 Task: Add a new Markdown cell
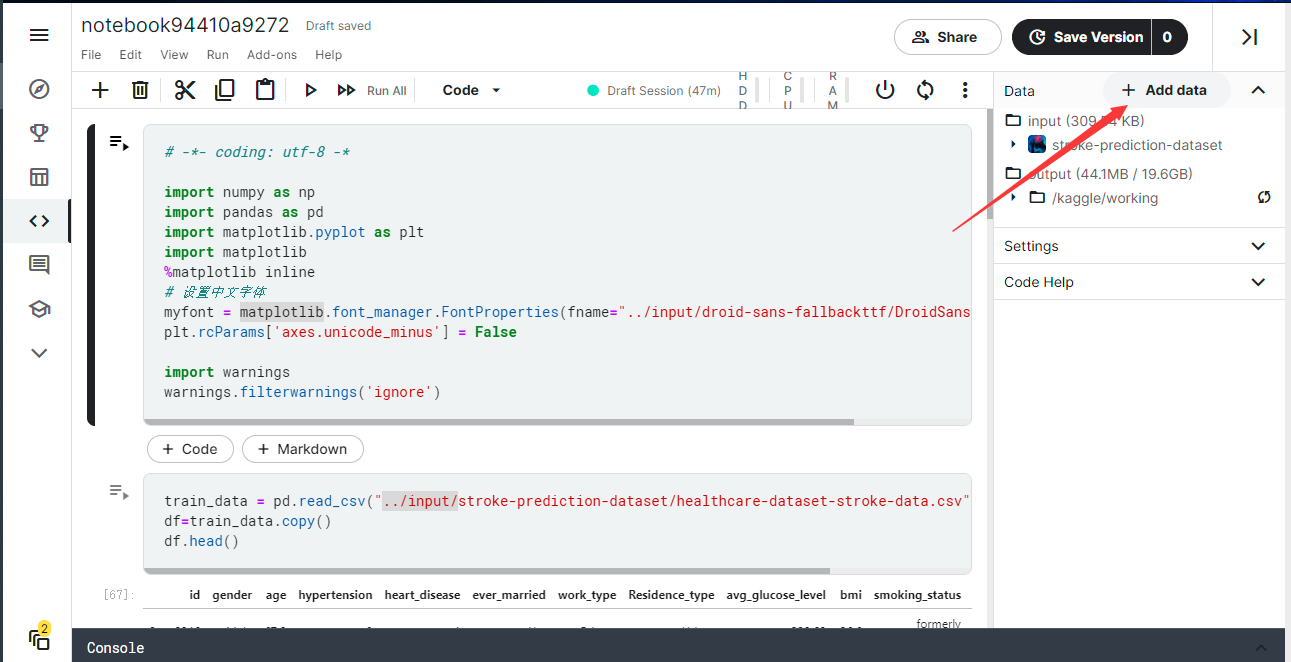pos(302,449)
